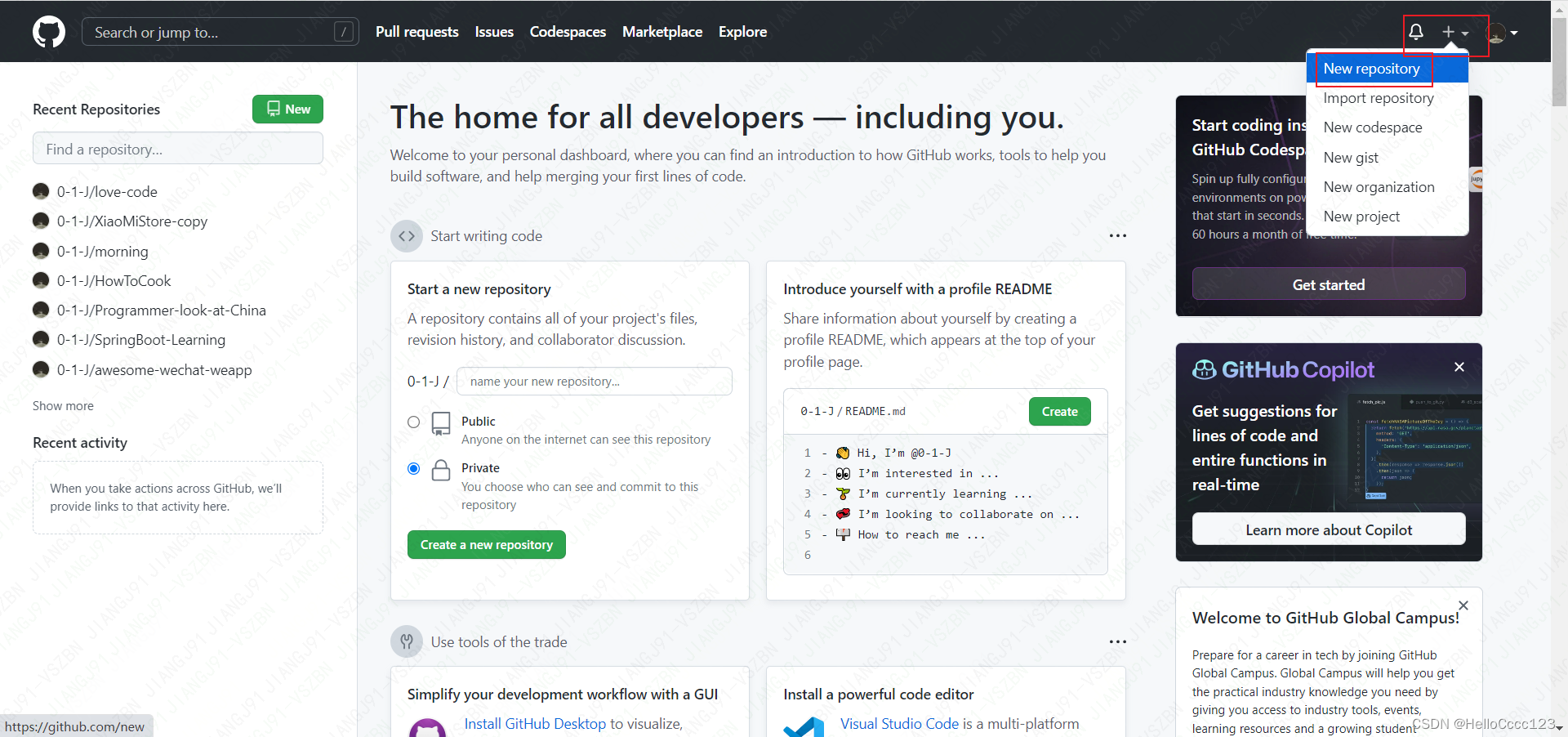Click the love-code repository avatar
The height and width of the screenshot is (737, 1568).
click(41, 191)
